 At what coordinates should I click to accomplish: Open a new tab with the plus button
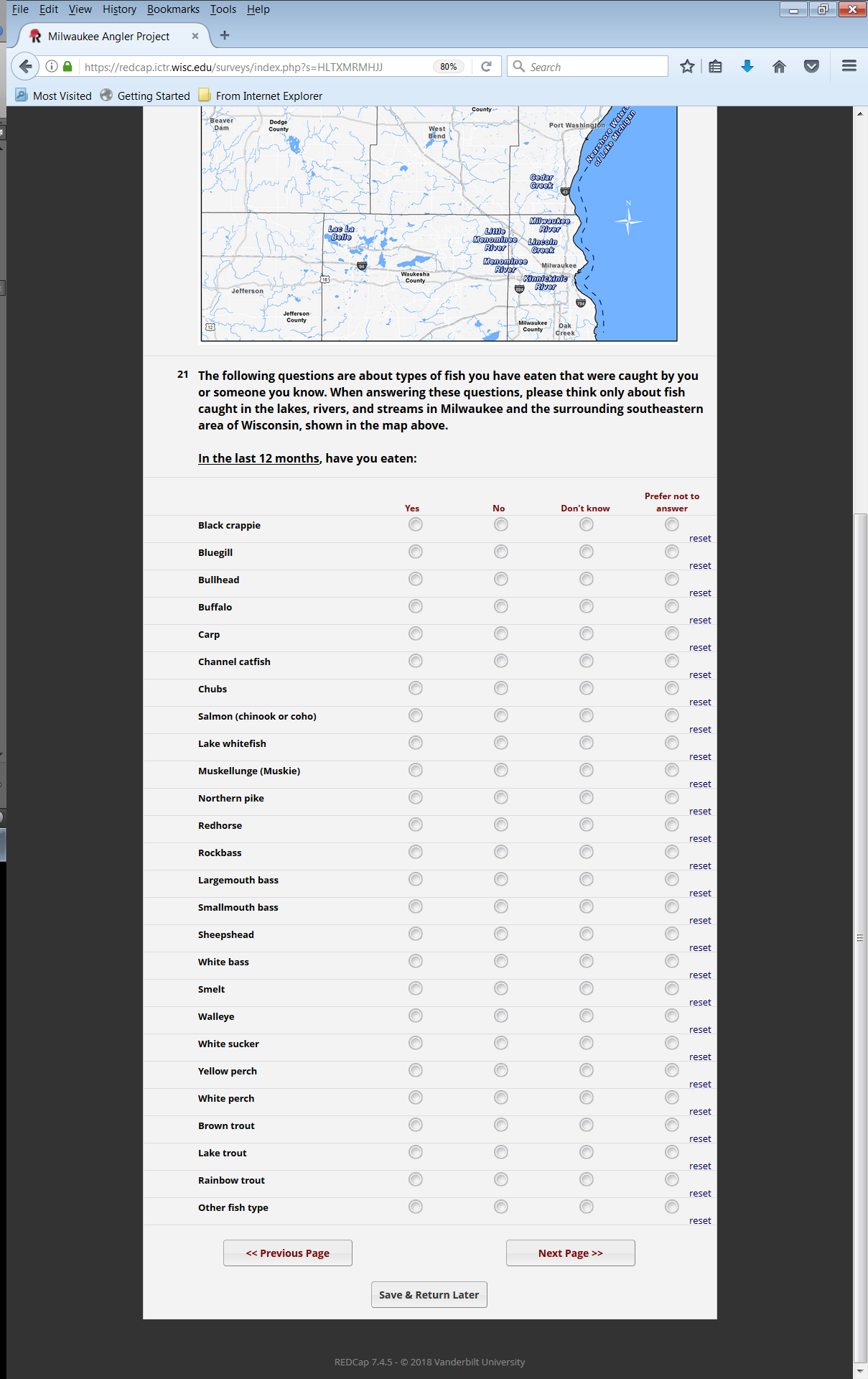225,35
